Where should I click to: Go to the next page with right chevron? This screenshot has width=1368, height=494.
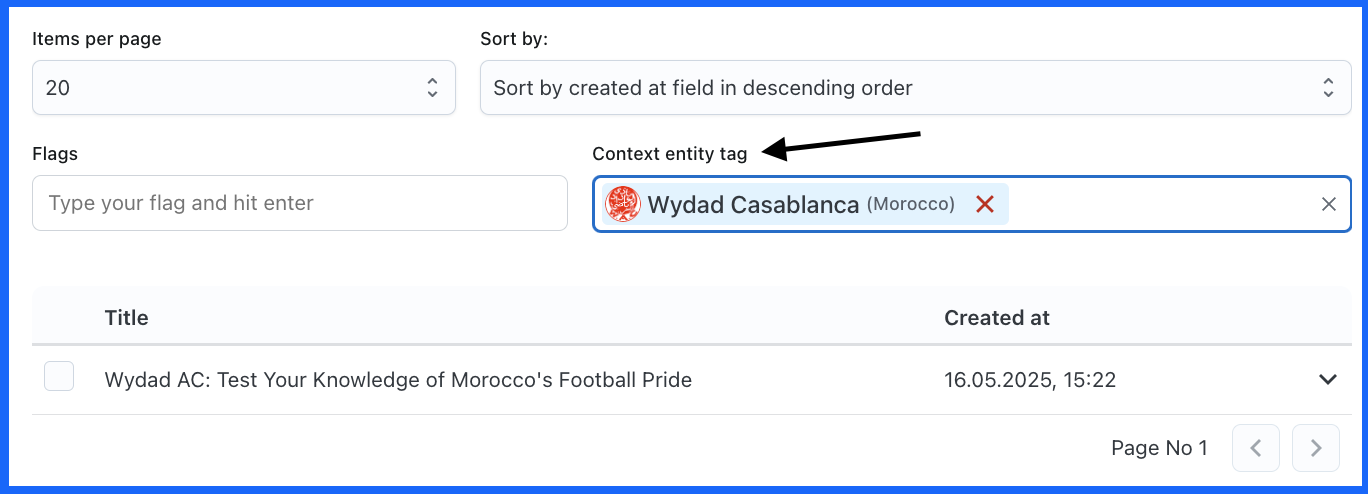[x=1316, y=447]
